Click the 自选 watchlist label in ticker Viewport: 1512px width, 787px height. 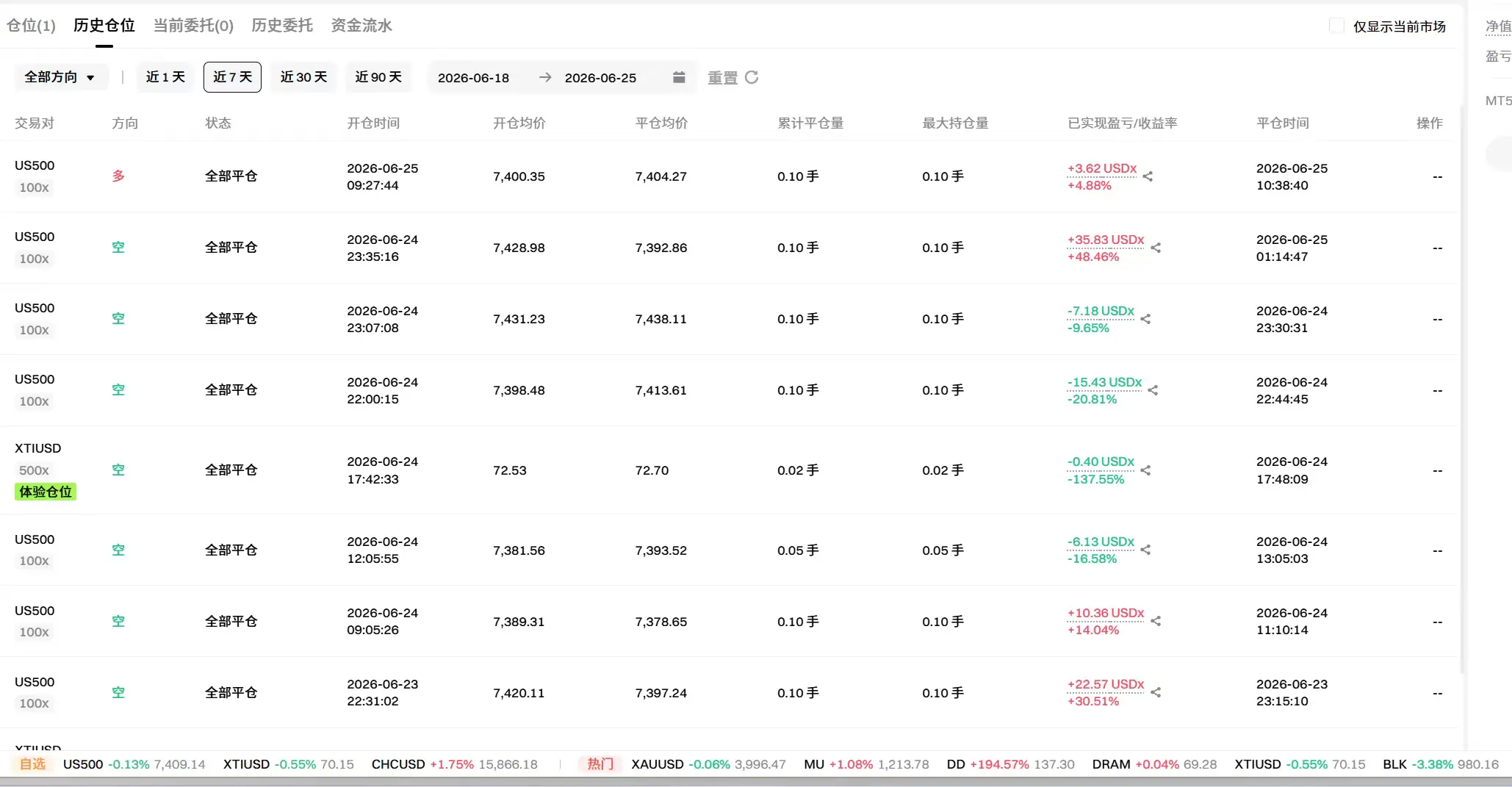[32, 764]
